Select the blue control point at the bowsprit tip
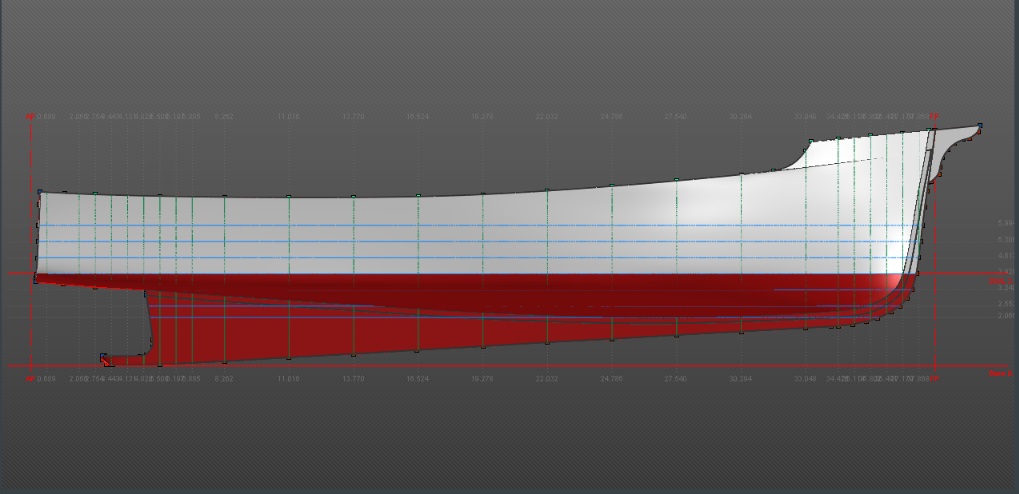 [980, 125]
